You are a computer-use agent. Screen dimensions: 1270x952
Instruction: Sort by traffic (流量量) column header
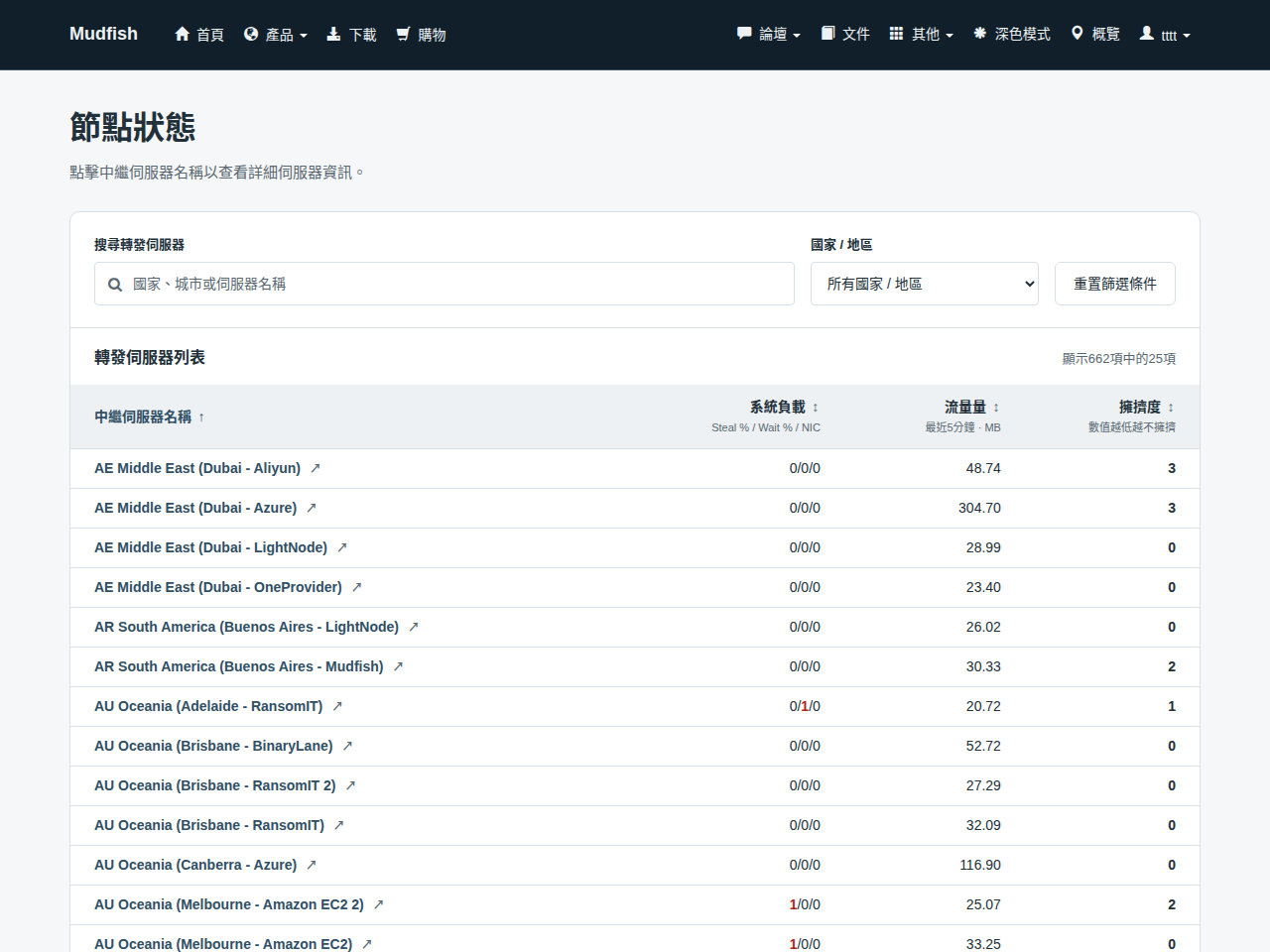pos(972,407)
